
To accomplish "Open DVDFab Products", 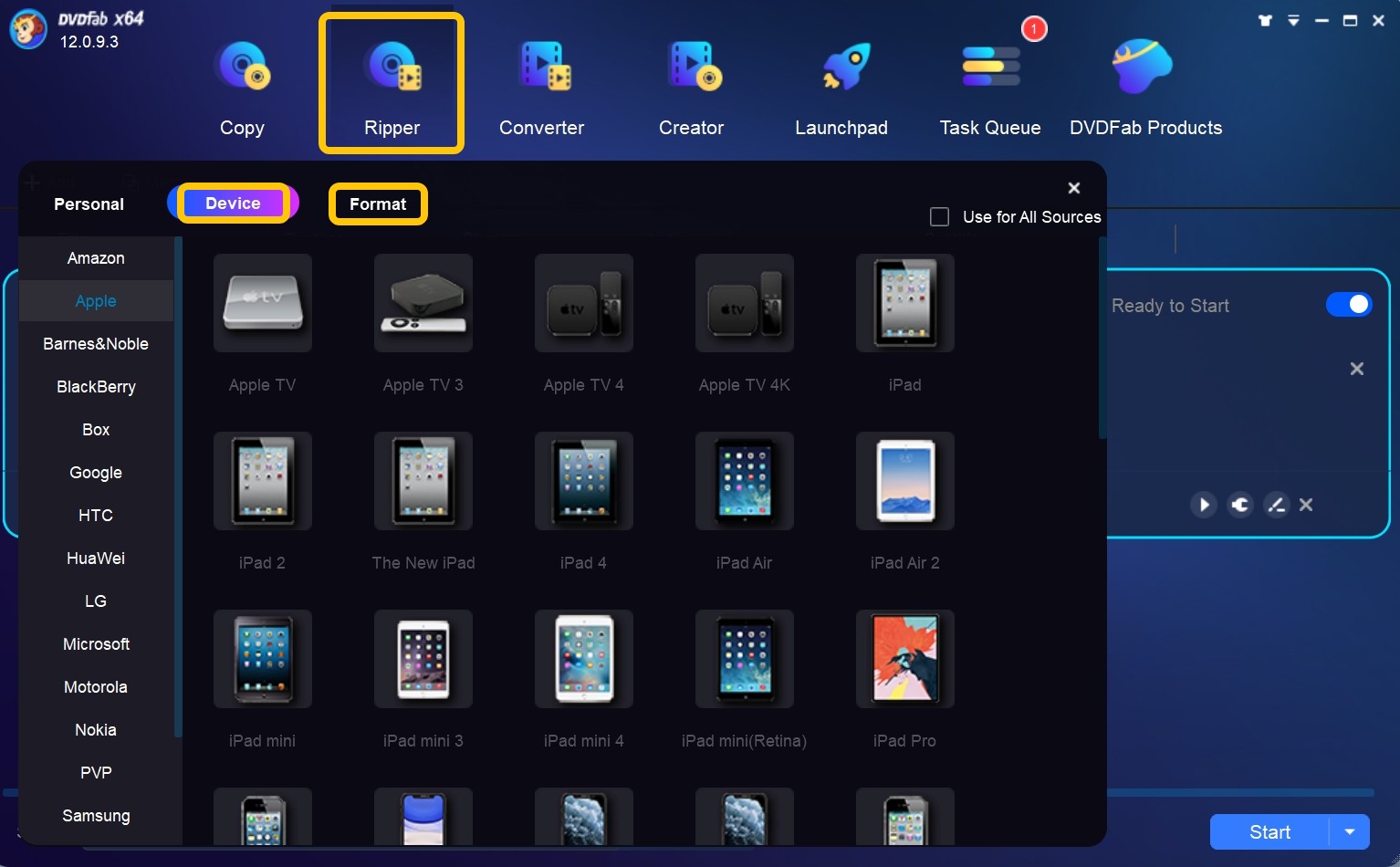I will point(1145,89).
